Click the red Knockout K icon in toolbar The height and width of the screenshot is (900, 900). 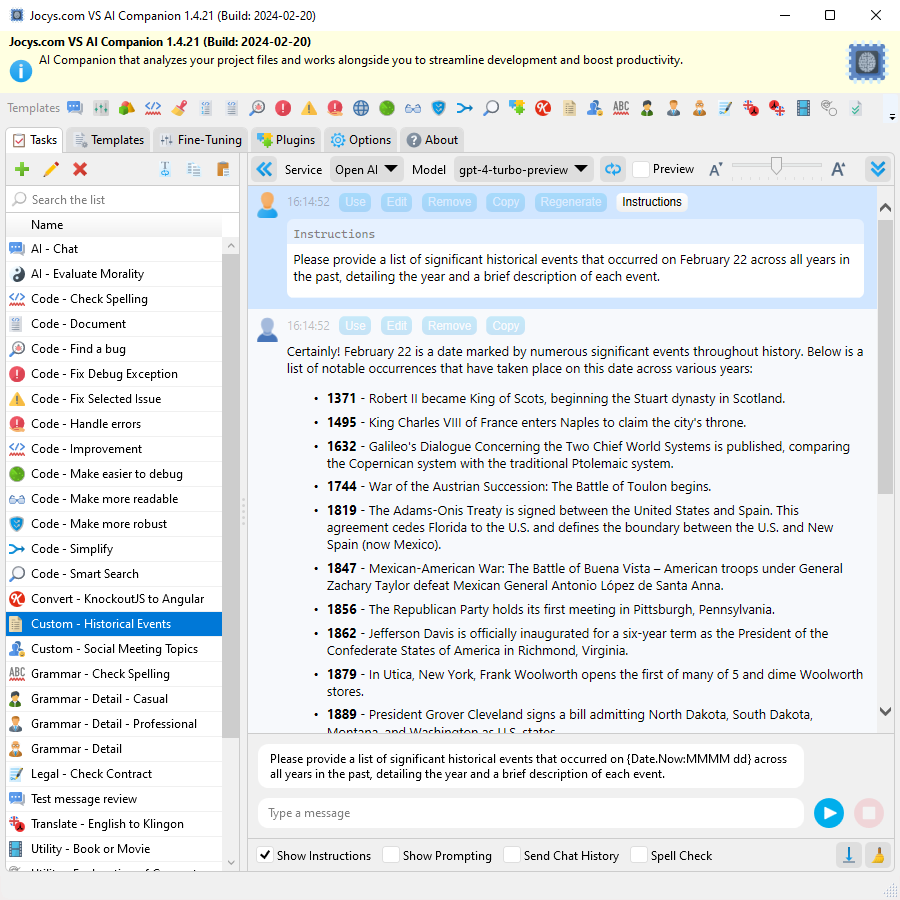(543, 108)
